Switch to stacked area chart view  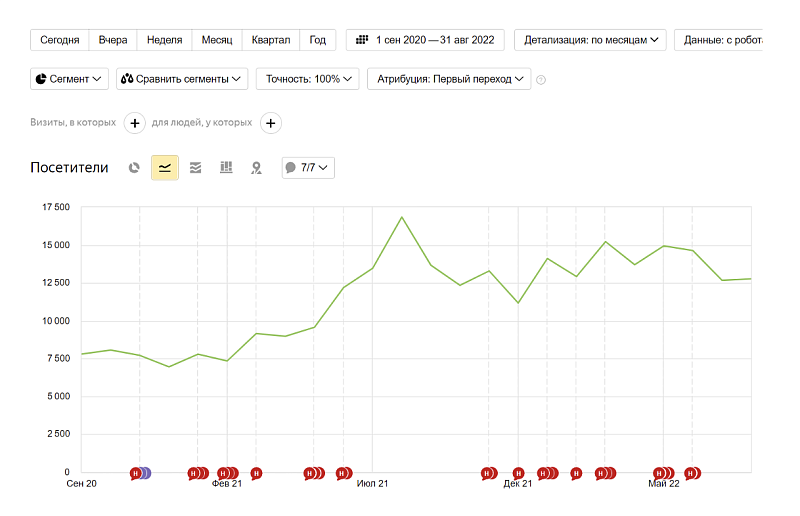tap(195, 168)
